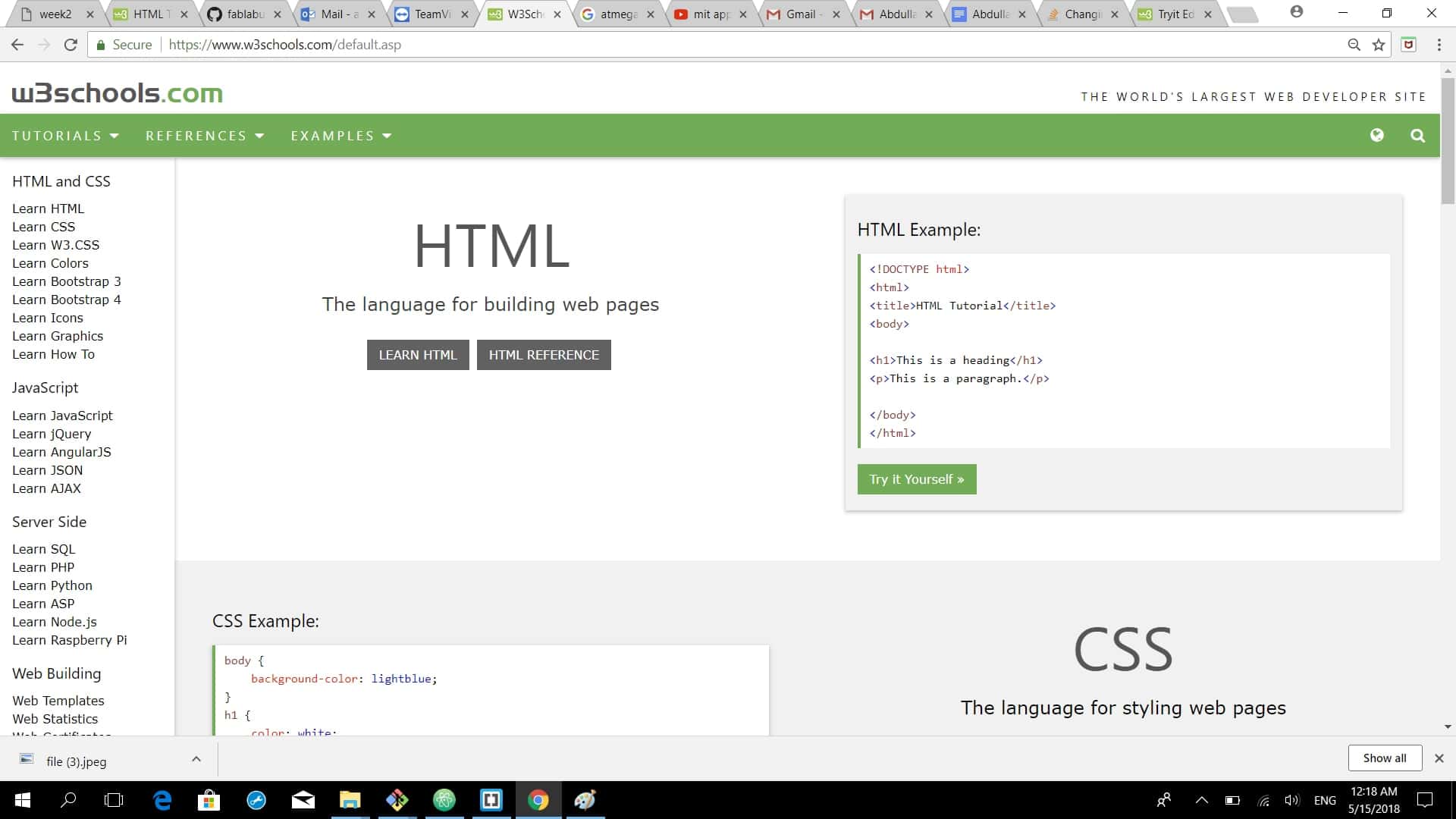
Task: Open the Action Center notification icon
Action: pos(1425,800)
